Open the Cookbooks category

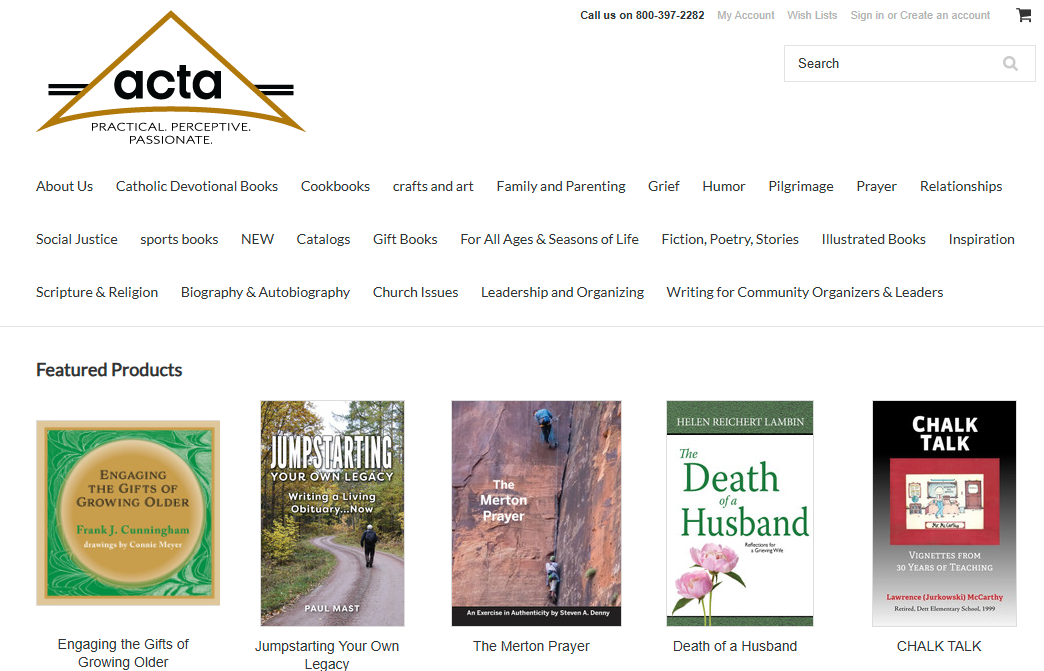(x=335, y=186)
